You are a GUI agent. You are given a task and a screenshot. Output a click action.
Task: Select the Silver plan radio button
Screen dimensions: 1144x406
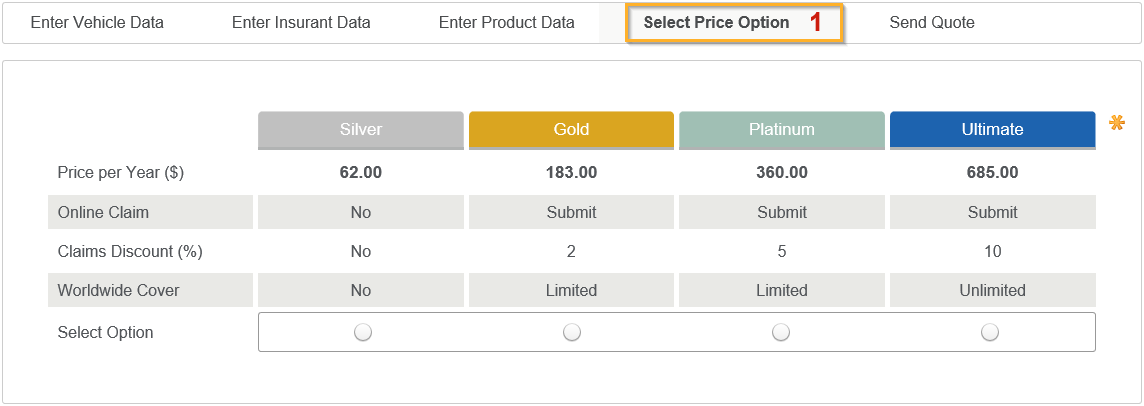(362, 332)
